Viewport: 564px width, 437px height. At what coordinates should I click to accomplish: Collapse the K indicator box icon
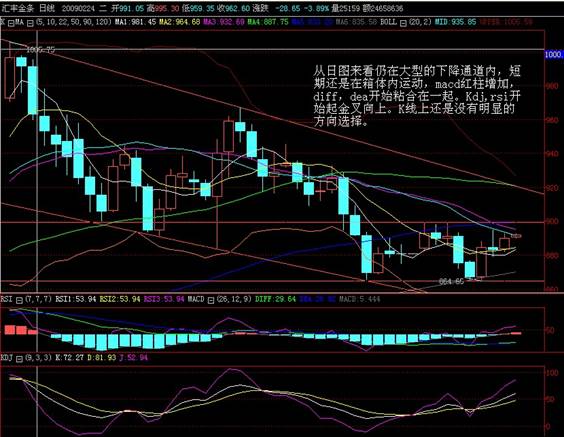pyautogui.click(x=11, y=23)
